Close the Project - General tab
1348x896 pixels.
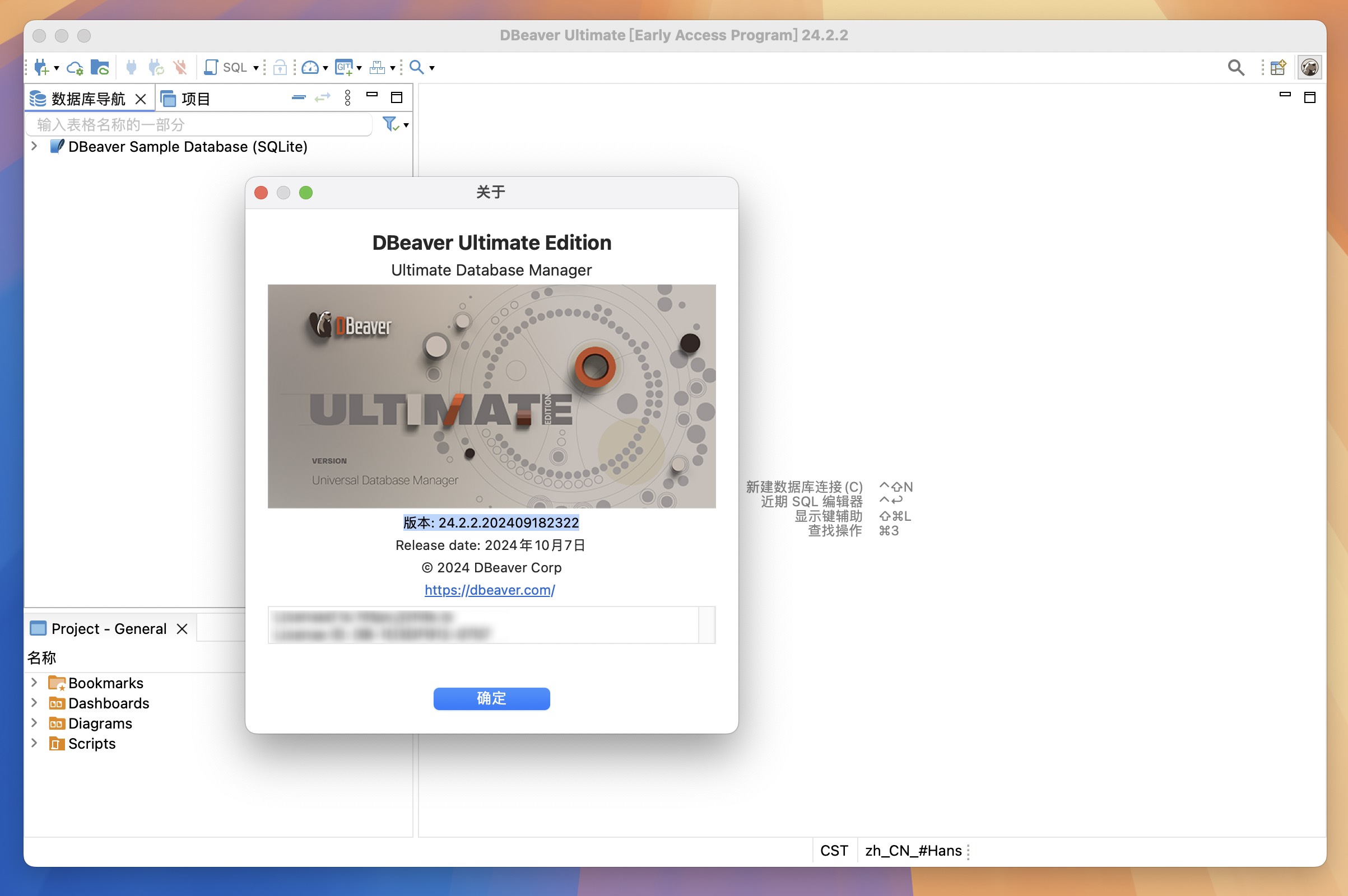(182, 628)
